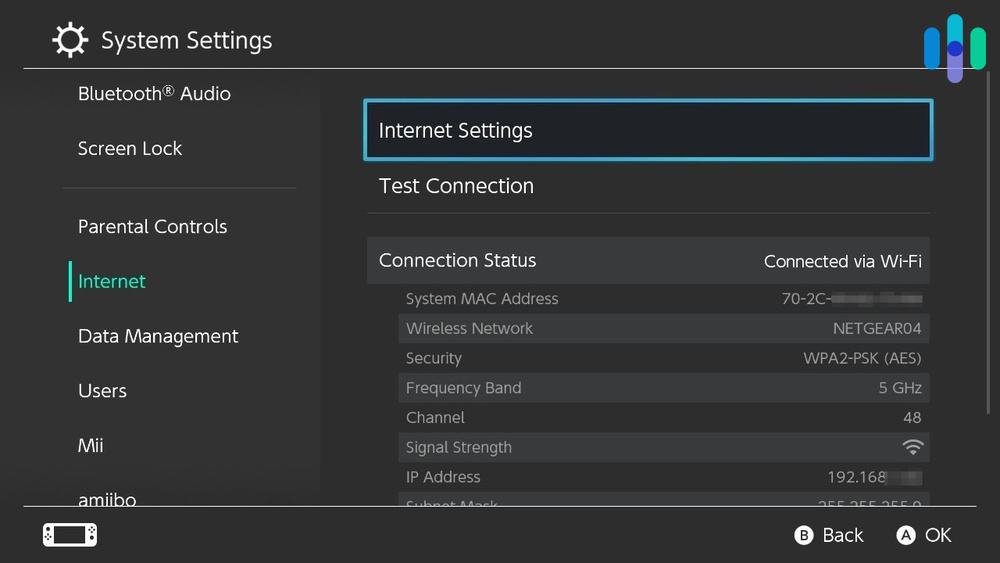Click the right-side vertical scrollbar
The width and height of the screenshot is (1000, 563).
[x=989, y=242]
